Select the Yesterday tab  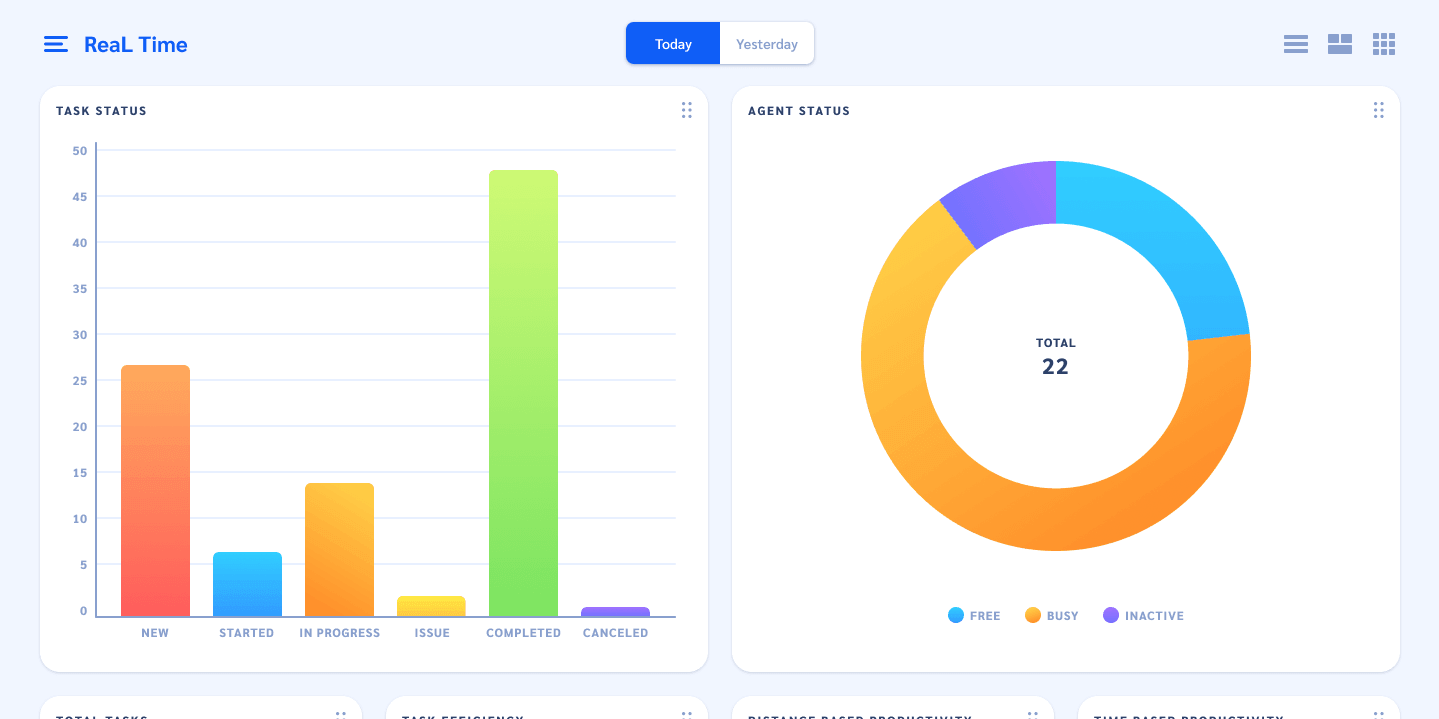(766, 44)
